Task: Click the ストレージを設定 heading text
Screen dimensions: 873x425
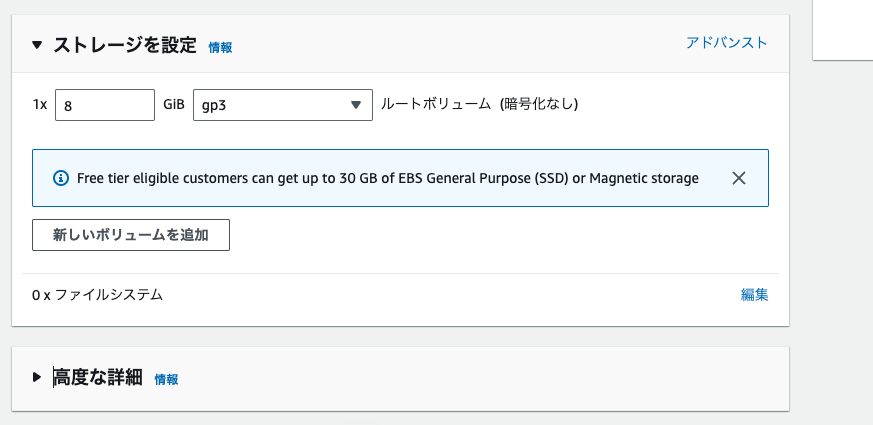Action: [124, 45]
